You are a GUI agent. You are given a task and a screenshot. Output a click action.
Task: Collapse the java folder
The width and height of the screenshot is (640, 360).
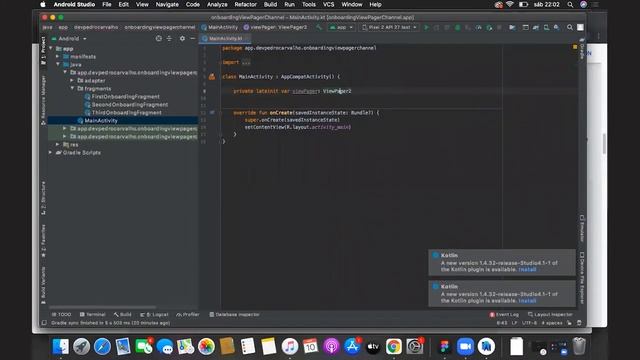click(x=58, y=64)
